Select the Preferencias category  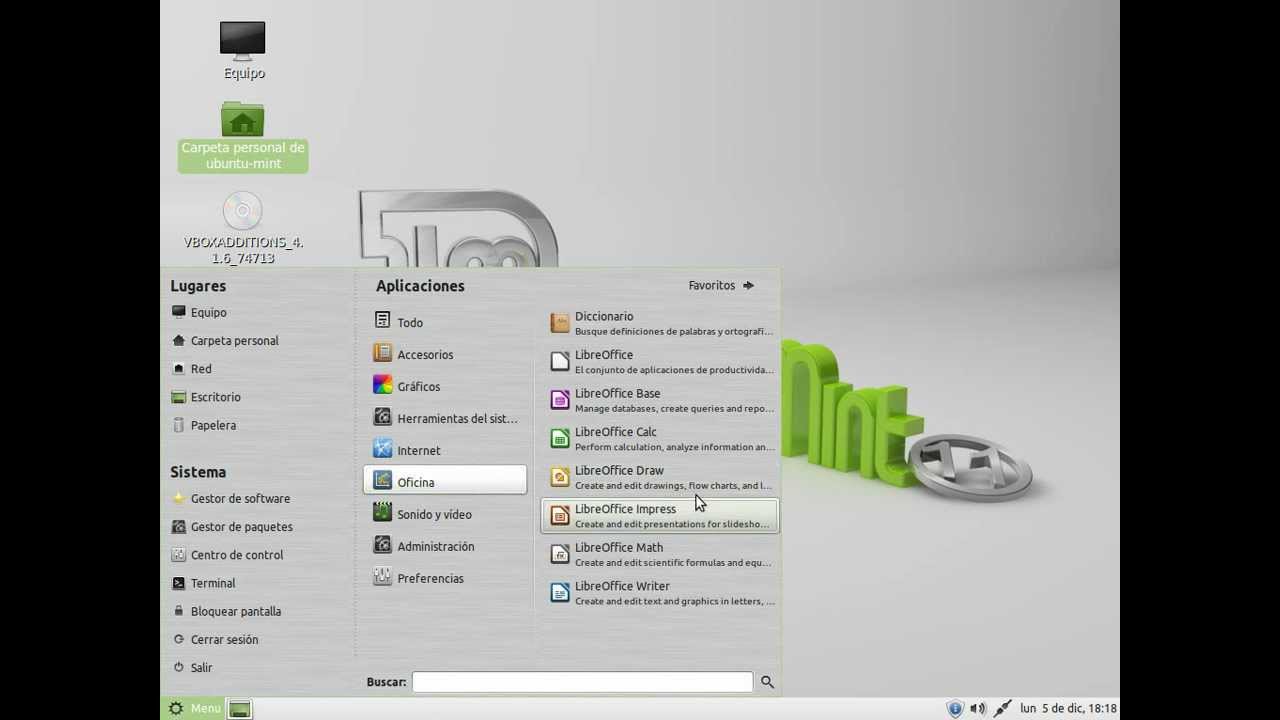445,578
